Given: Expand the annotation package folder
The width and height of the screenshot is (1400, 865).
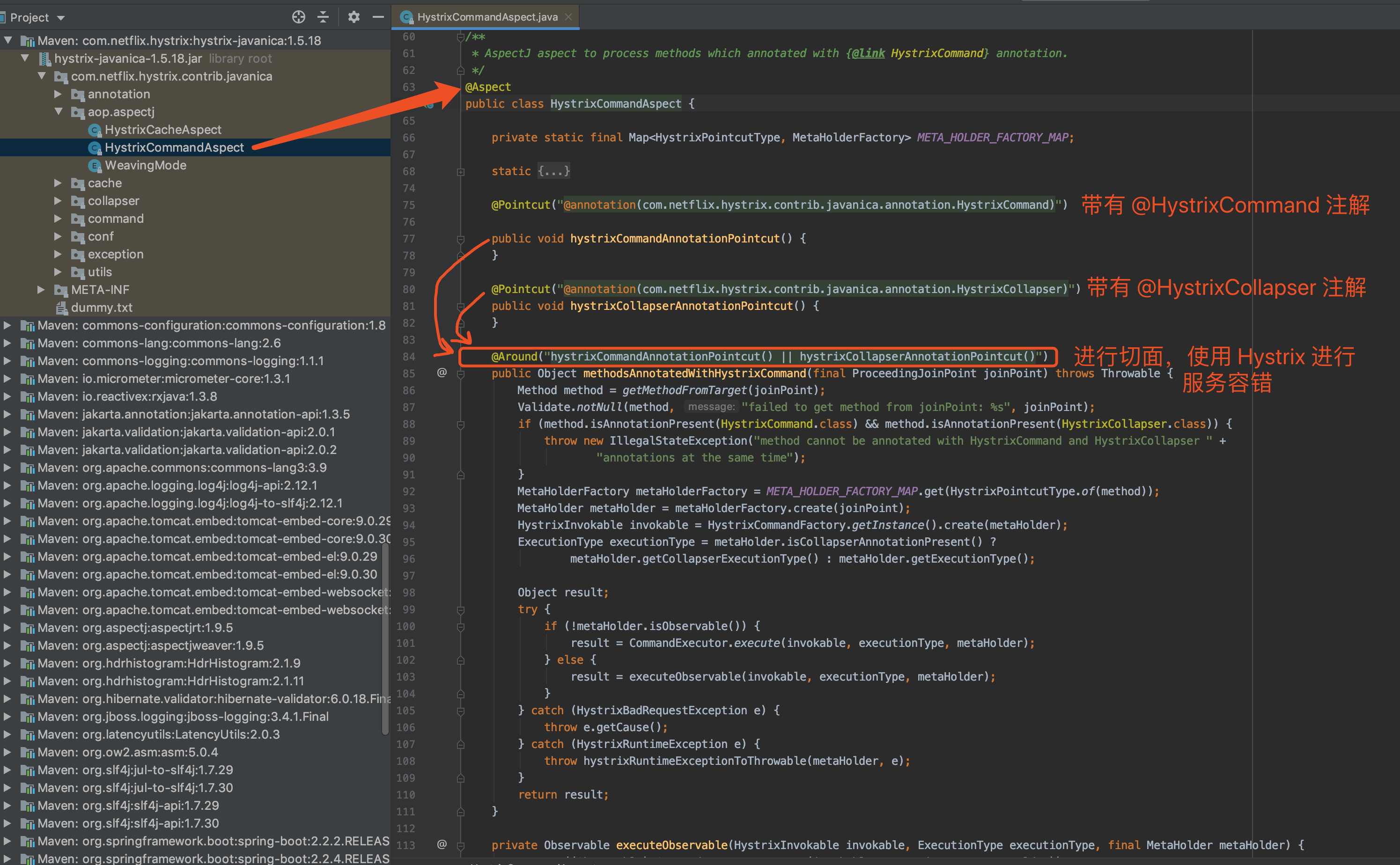Looking at the screenshot, I should click(x=58, y=94).
